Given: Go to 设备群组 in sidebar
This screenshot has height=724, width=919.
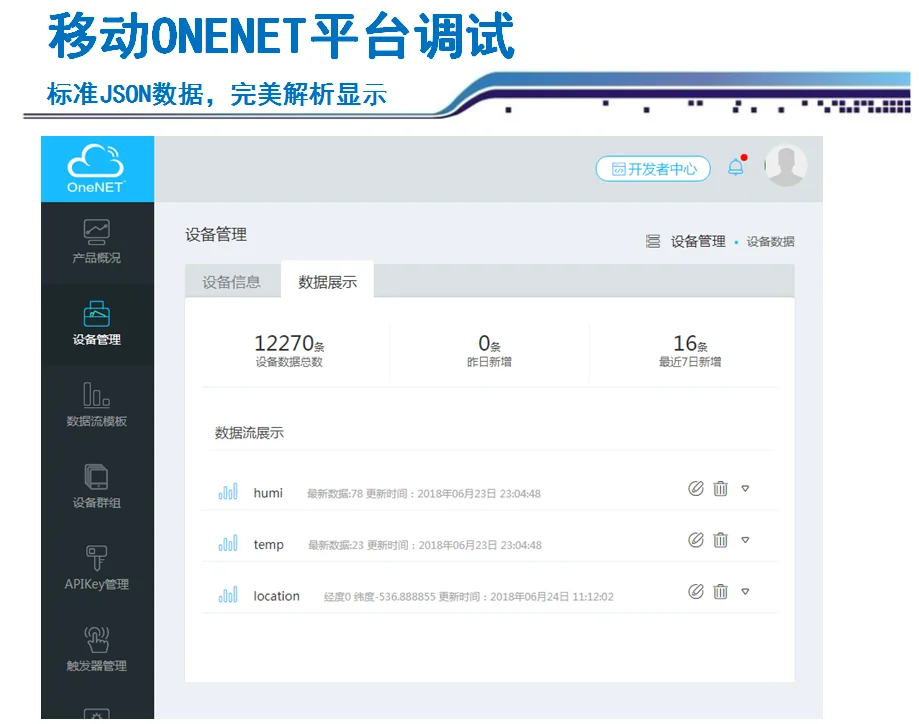Looking at the screenshot, I should click(x=97, y=486).
